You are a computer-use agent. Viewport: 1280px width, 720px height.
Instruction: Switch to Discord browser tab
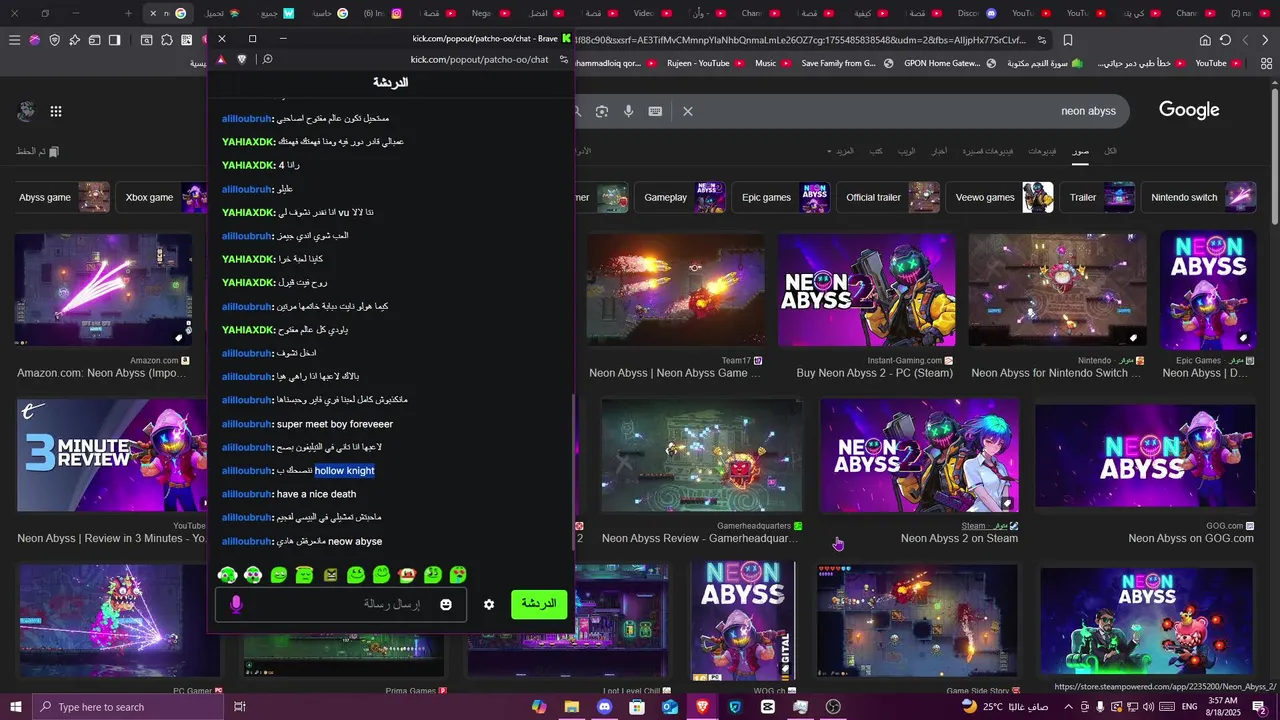tap(978, 13)
